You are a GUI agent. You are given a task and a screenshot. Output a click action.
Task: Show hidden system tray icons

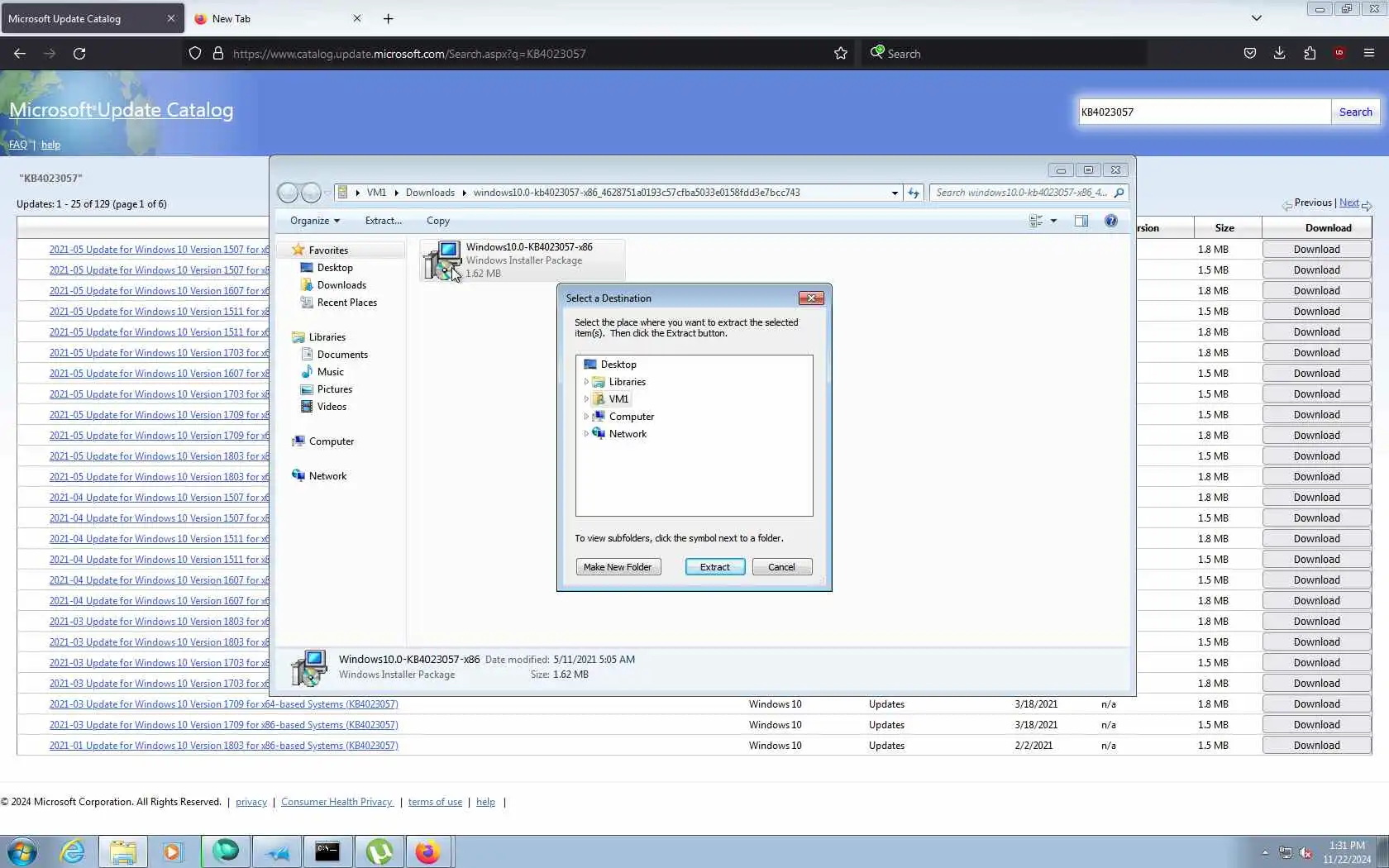[1265, 852]
